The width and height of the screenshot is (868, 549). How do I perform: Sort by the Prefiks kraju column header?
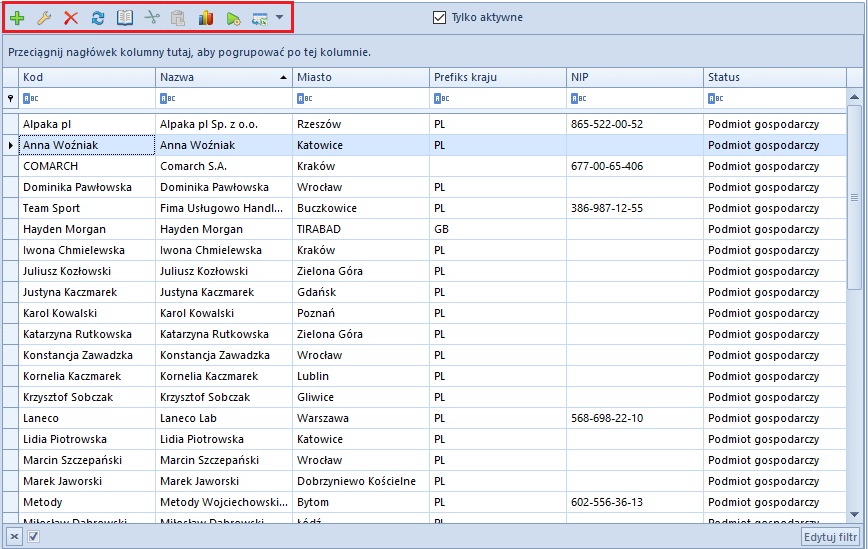[x=498, y=77]
